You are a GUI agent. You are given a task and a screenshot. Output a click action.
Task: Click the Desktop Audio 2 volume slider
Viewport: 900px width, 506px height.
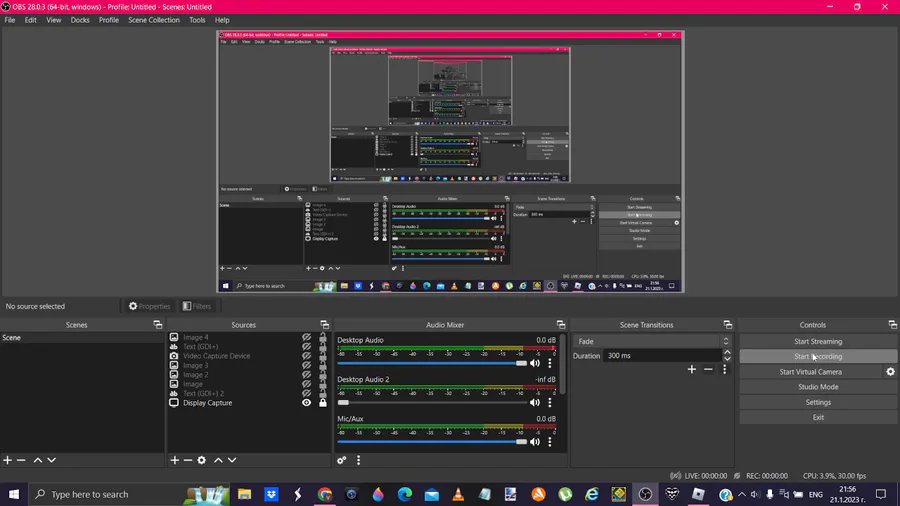click(432, 403)
